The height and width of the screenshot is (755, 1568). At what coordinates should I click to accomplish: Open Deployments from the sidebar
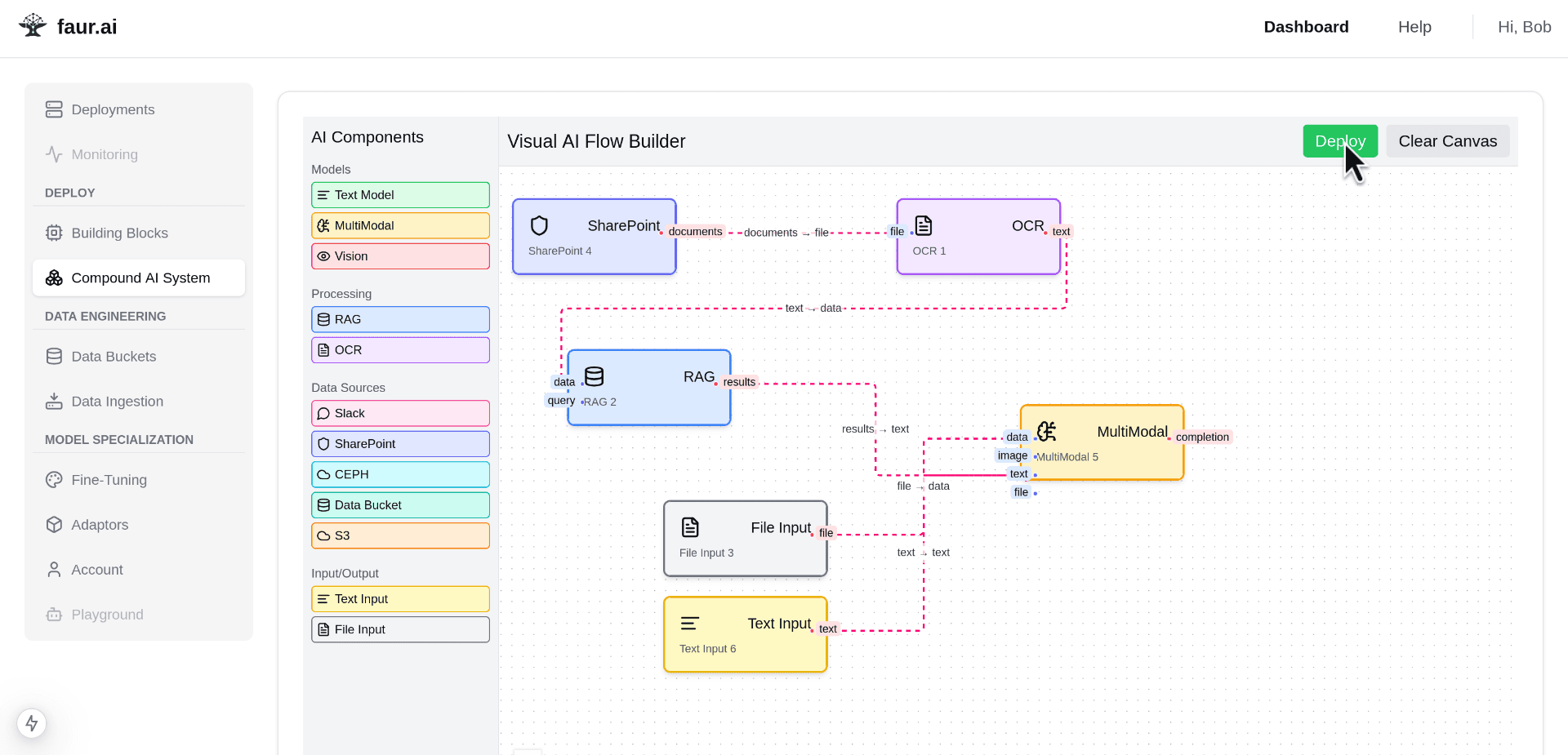[139, 109]
